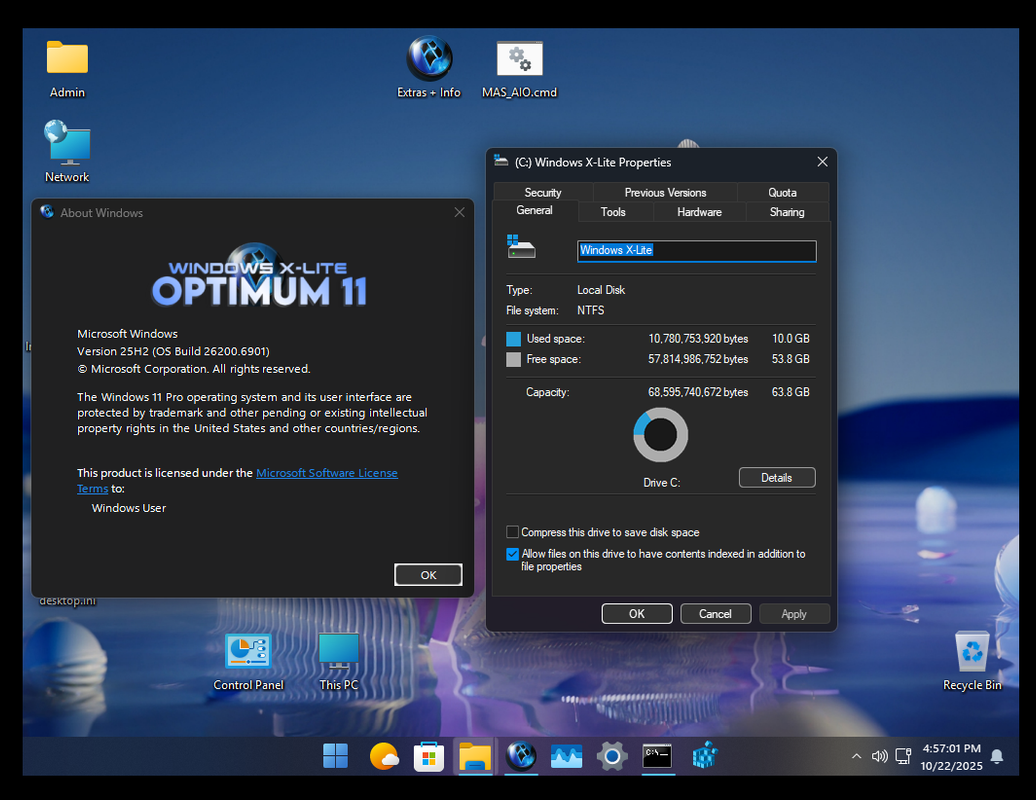Click the NTFS file system value
The image size is (1036, 800).
591,310
